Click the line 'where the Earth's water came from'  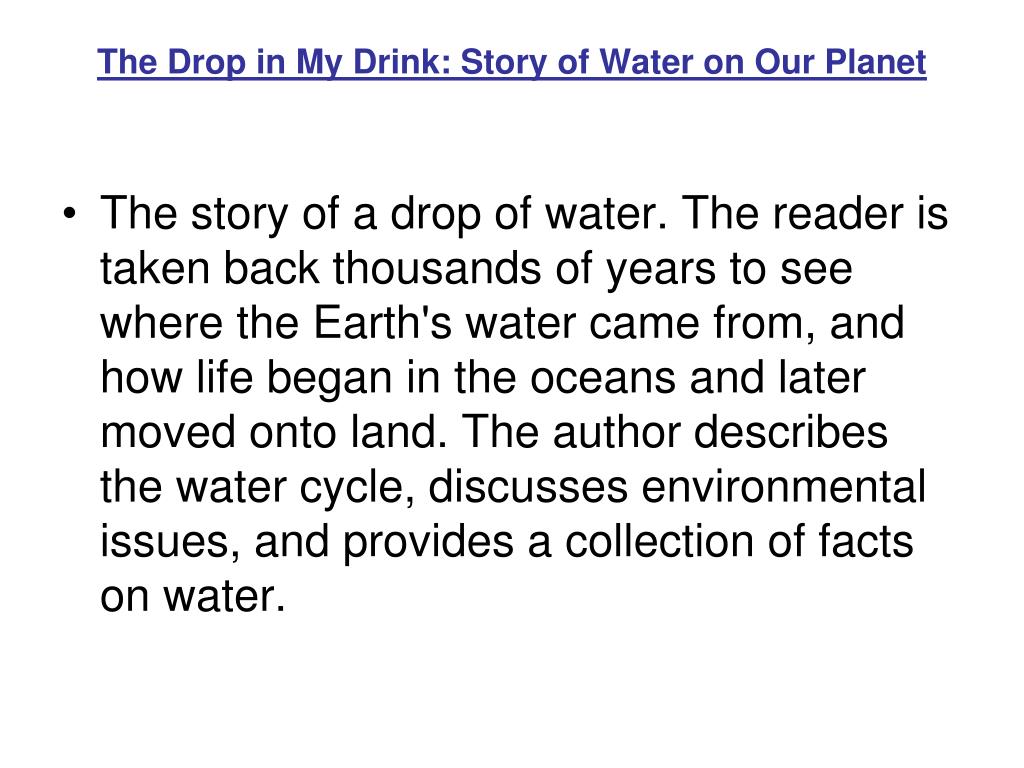[x=502, y=323]
